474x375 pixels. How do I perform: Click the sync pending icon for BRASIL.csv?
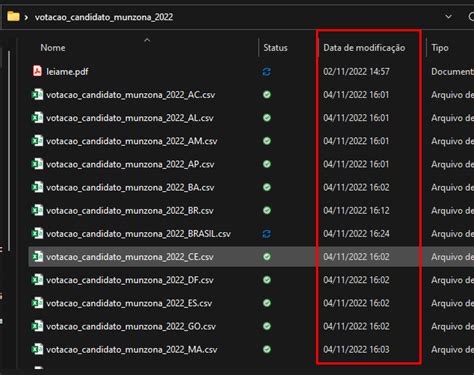267,234
